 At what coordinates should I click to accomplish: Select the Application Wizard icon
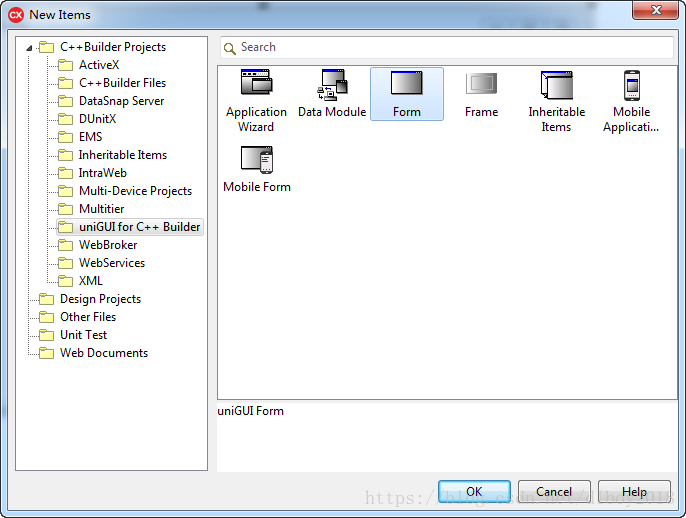pyautogui.click(x=256, y=82)
